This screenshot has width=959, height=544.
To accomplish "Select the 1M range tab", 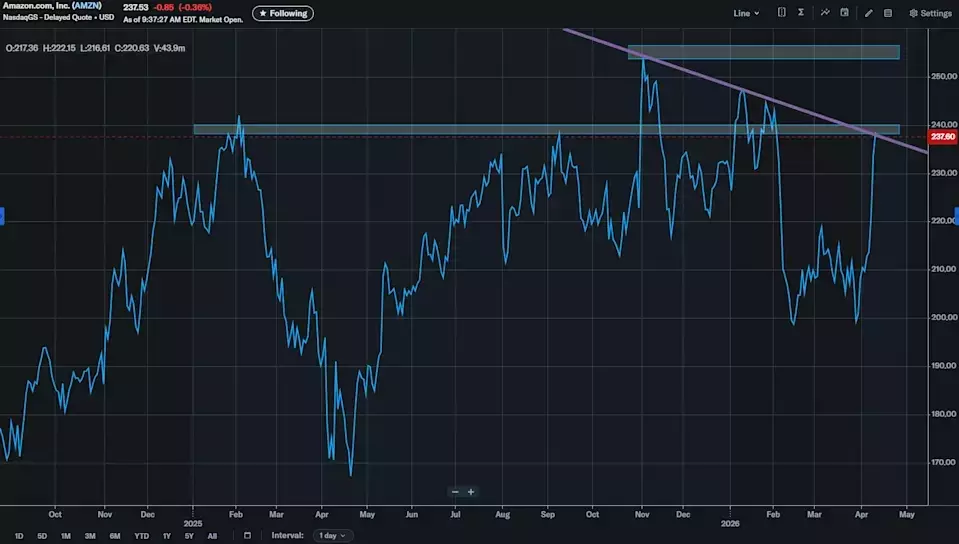I will coord(65,535).
